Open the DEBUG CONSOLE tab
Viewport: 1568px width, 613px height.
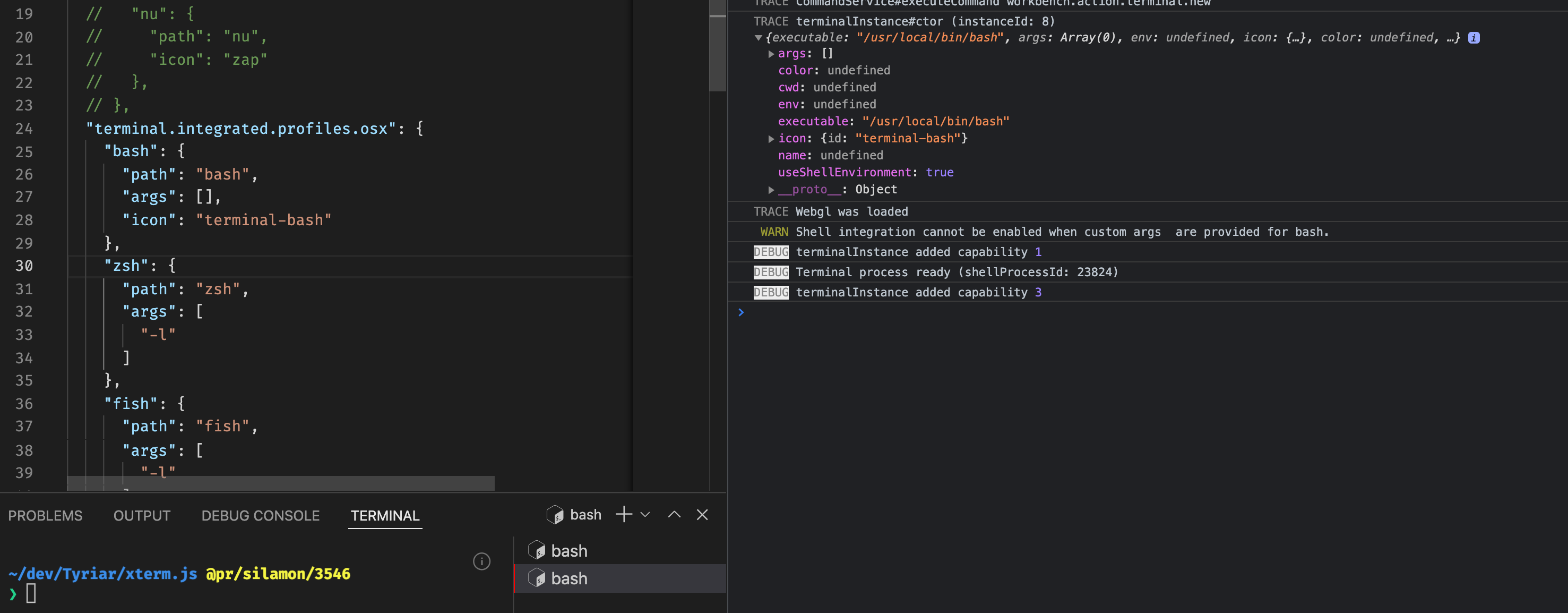(x=260, y=515)
